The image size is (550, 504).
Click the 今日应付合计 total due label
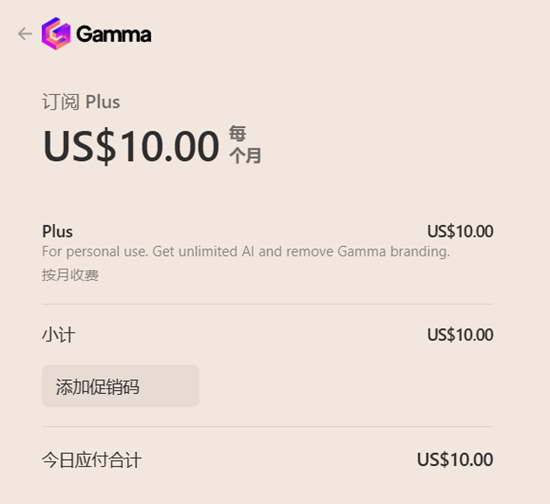click(x=92, y=460)
